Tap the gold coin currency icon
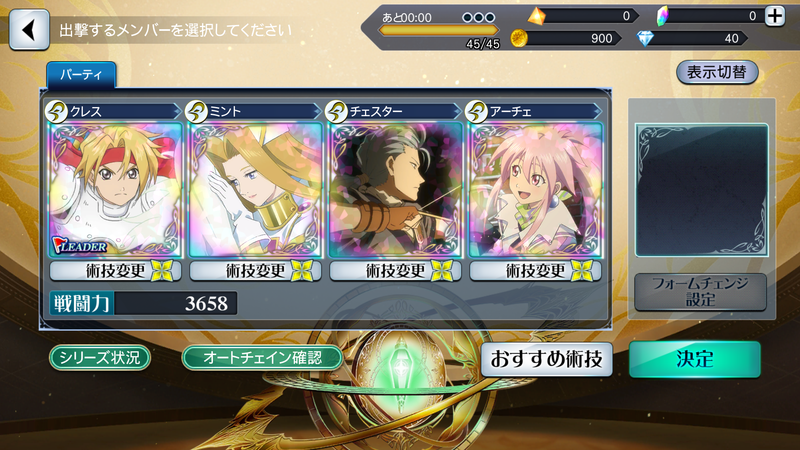 [x=519, y=38]
